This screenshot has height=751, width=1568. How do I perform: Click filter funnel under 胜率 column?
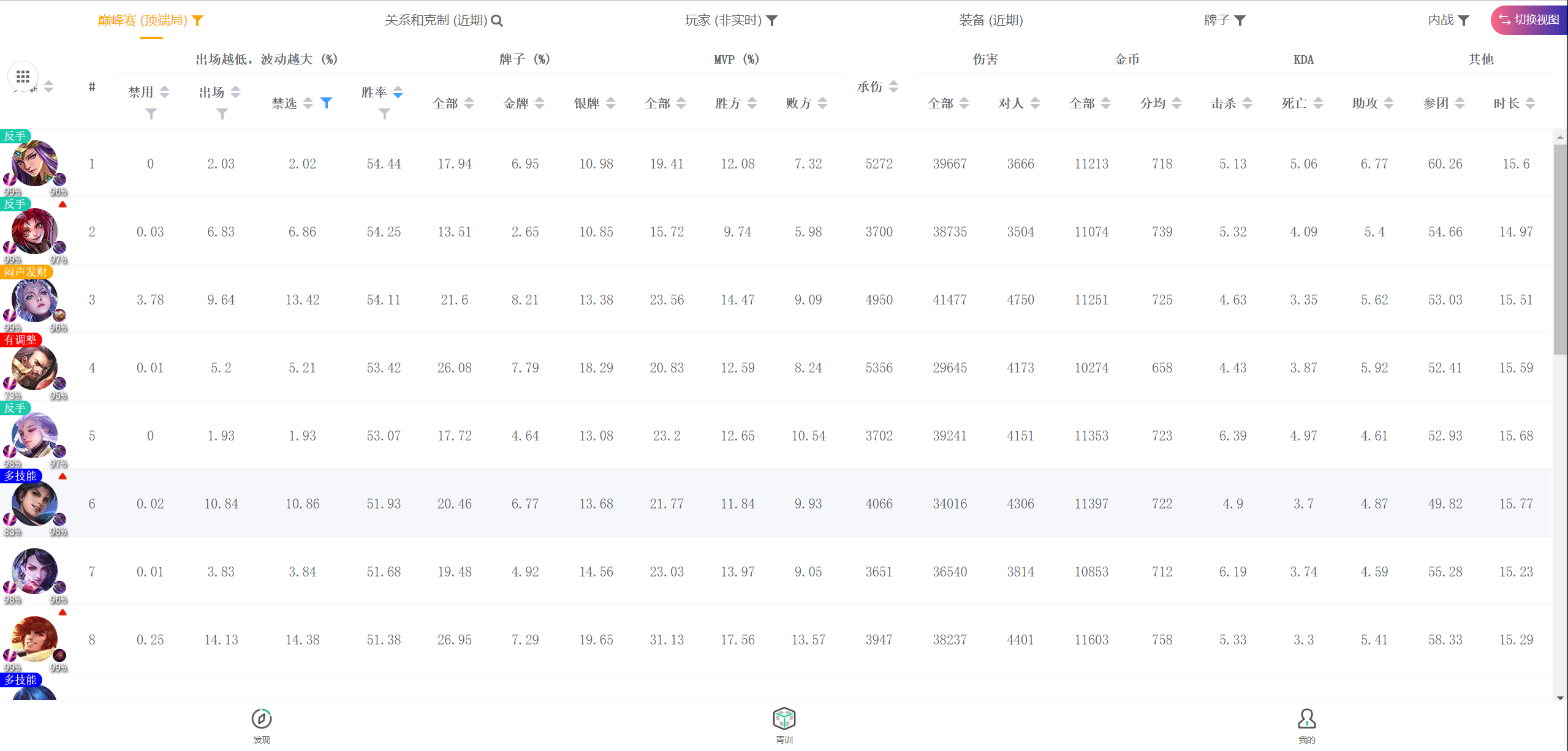pyautogui.click(x=384, y=114)
